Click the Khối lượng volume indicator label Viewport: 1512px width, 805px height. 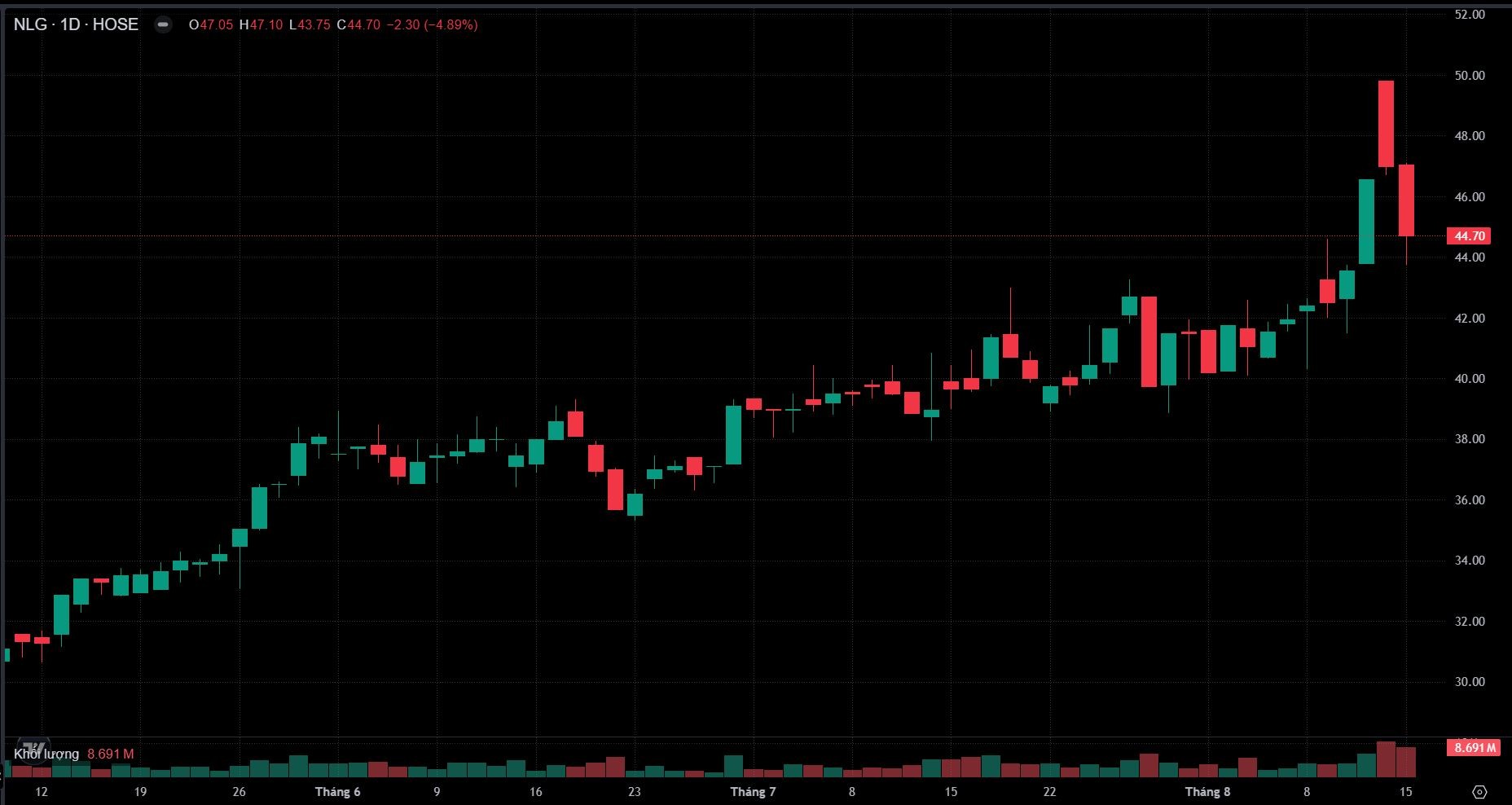46,754
